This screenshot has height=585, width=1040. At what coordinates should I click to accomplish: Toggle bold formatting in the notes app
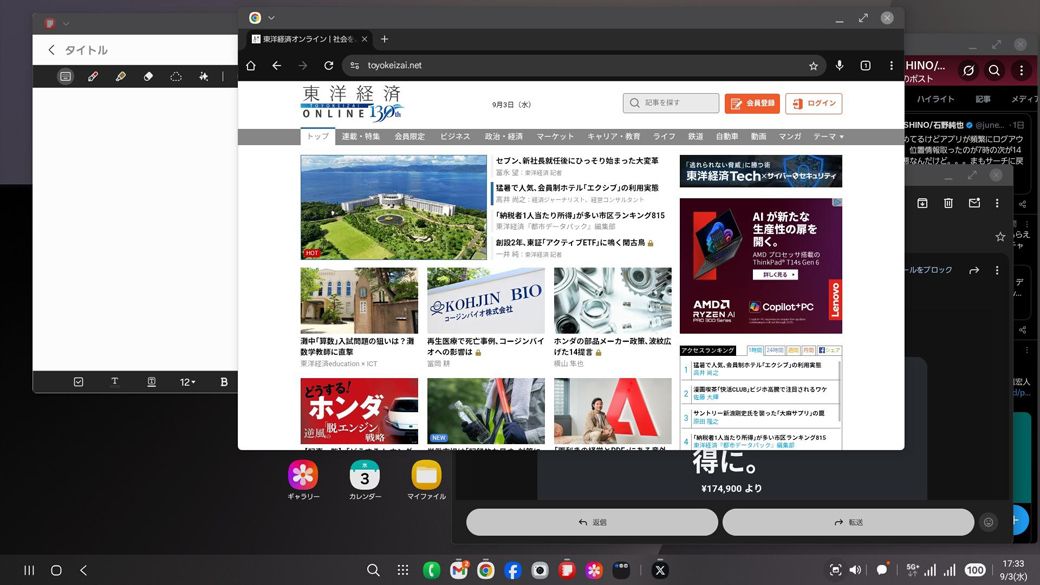[x=224, y=381]
